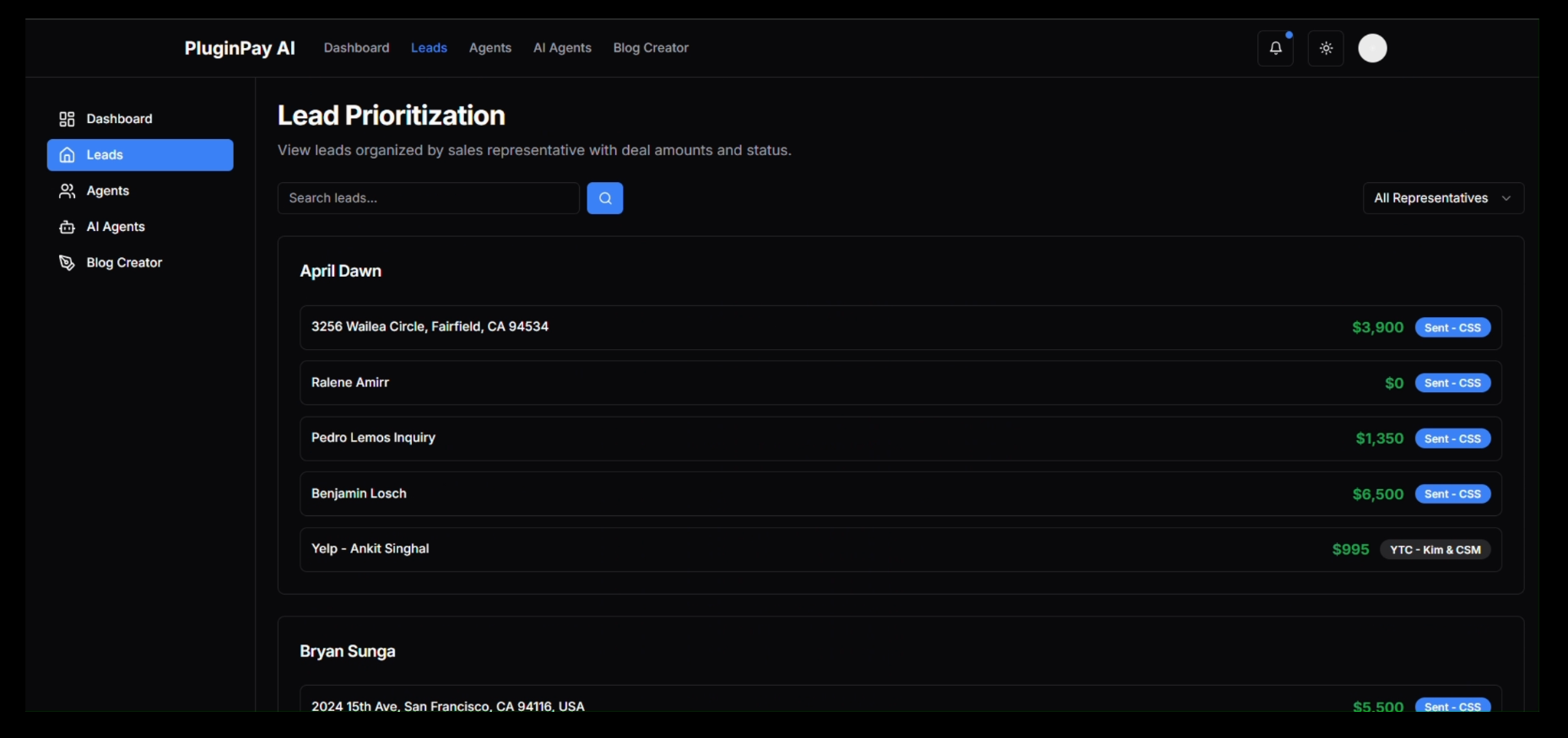The width and height of the screenshot is (1568, 738).
Task: Click the April Dawn representative heading
Action: point(341,271)
